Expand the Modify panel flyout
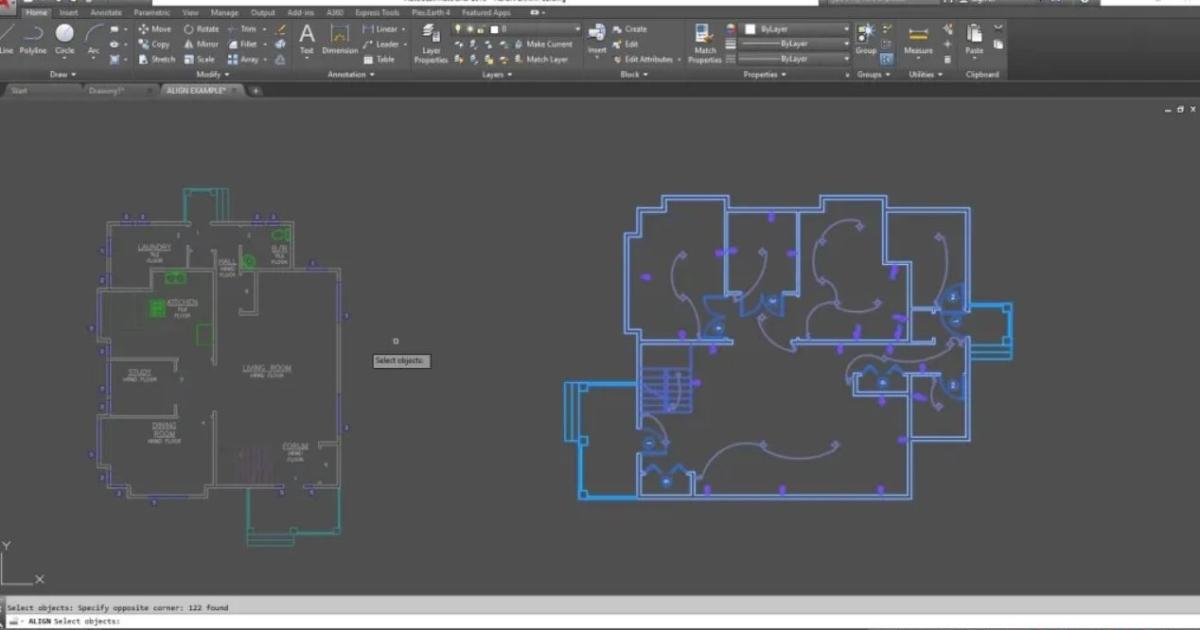 tap(212, 74)
